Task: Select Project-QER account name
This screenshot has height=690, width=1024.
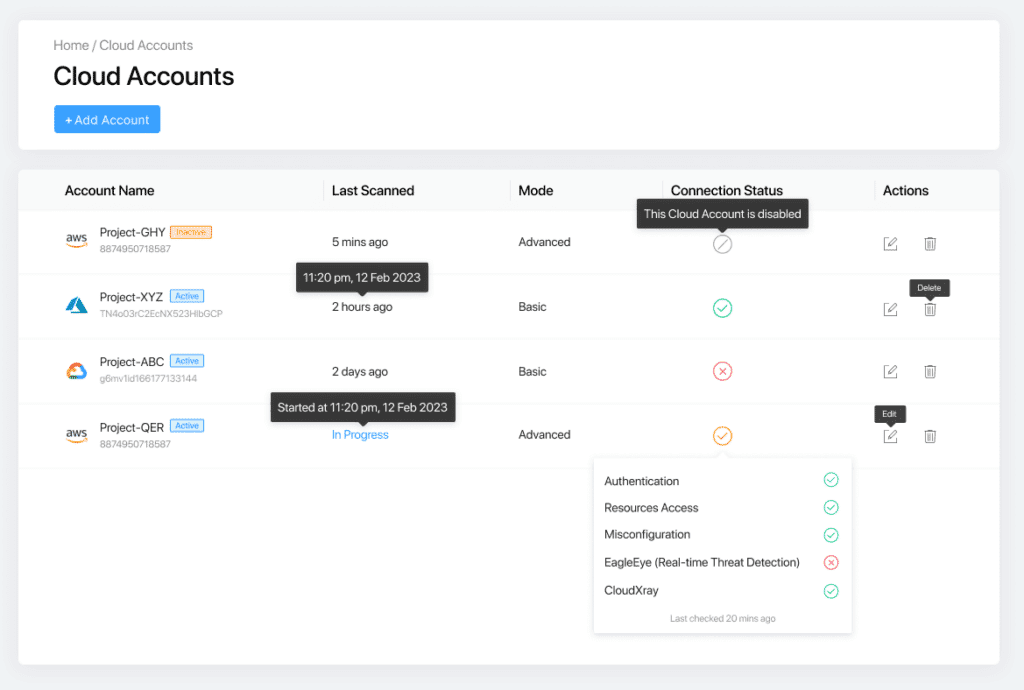Action: [132, 427]
